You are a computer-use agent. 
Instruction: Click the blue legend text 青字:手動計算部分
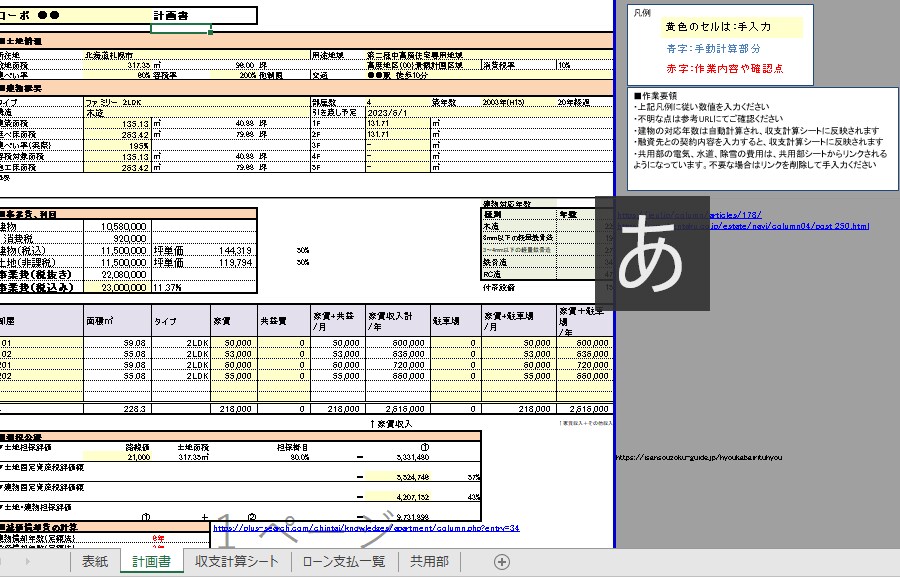[x=713, y=48]
